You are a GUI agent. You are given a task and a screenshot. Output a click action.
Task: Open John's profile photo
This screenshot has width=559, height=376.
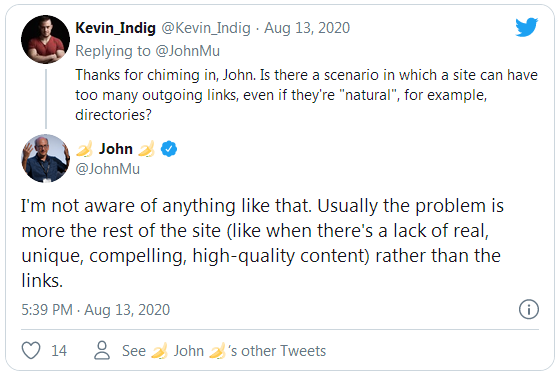click(x=45, y=158)
